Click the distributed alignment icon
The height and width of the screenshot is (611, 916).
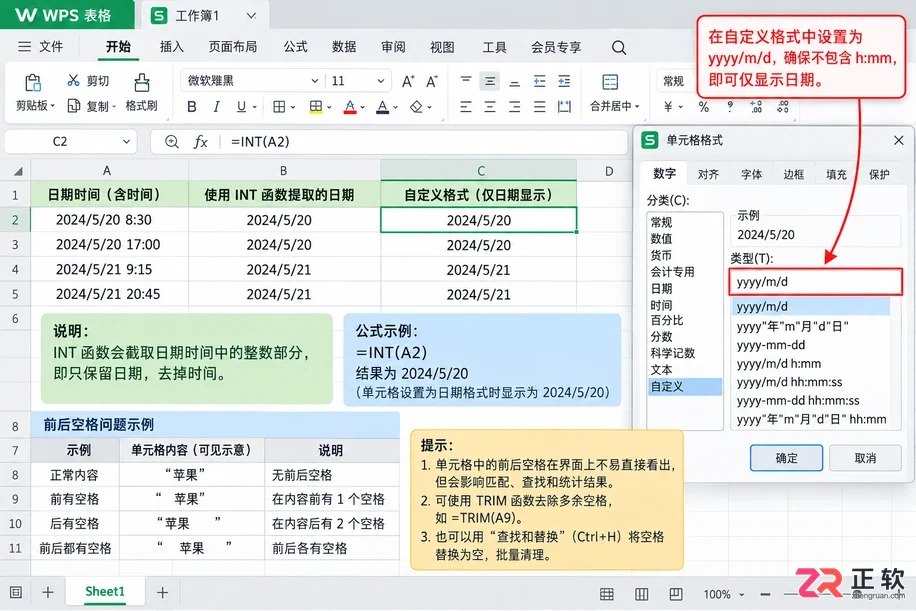pyautogui.click(x=564, y=106)
